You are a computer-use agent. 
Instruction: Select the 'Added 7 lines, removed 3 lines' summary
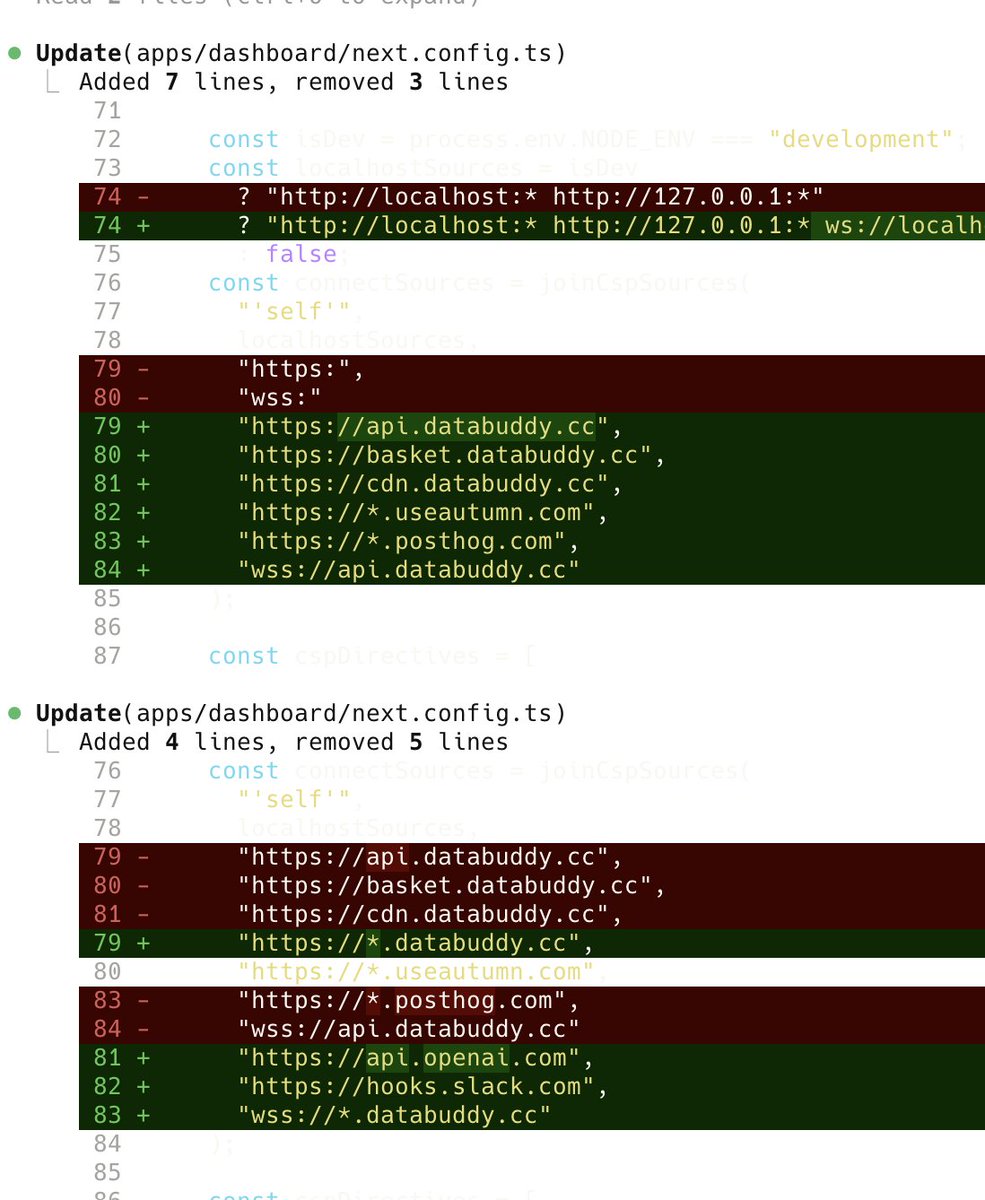pos(294,82)
